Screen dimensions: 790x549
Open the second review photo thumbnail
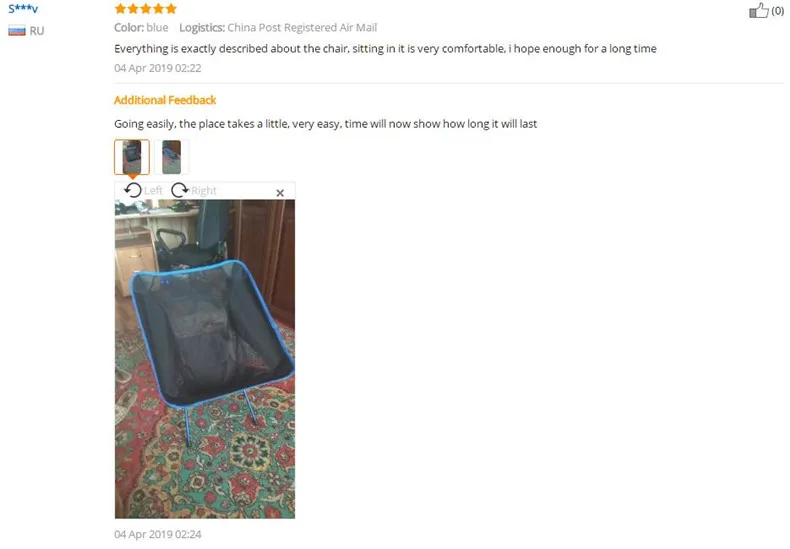tap(171, 157)
